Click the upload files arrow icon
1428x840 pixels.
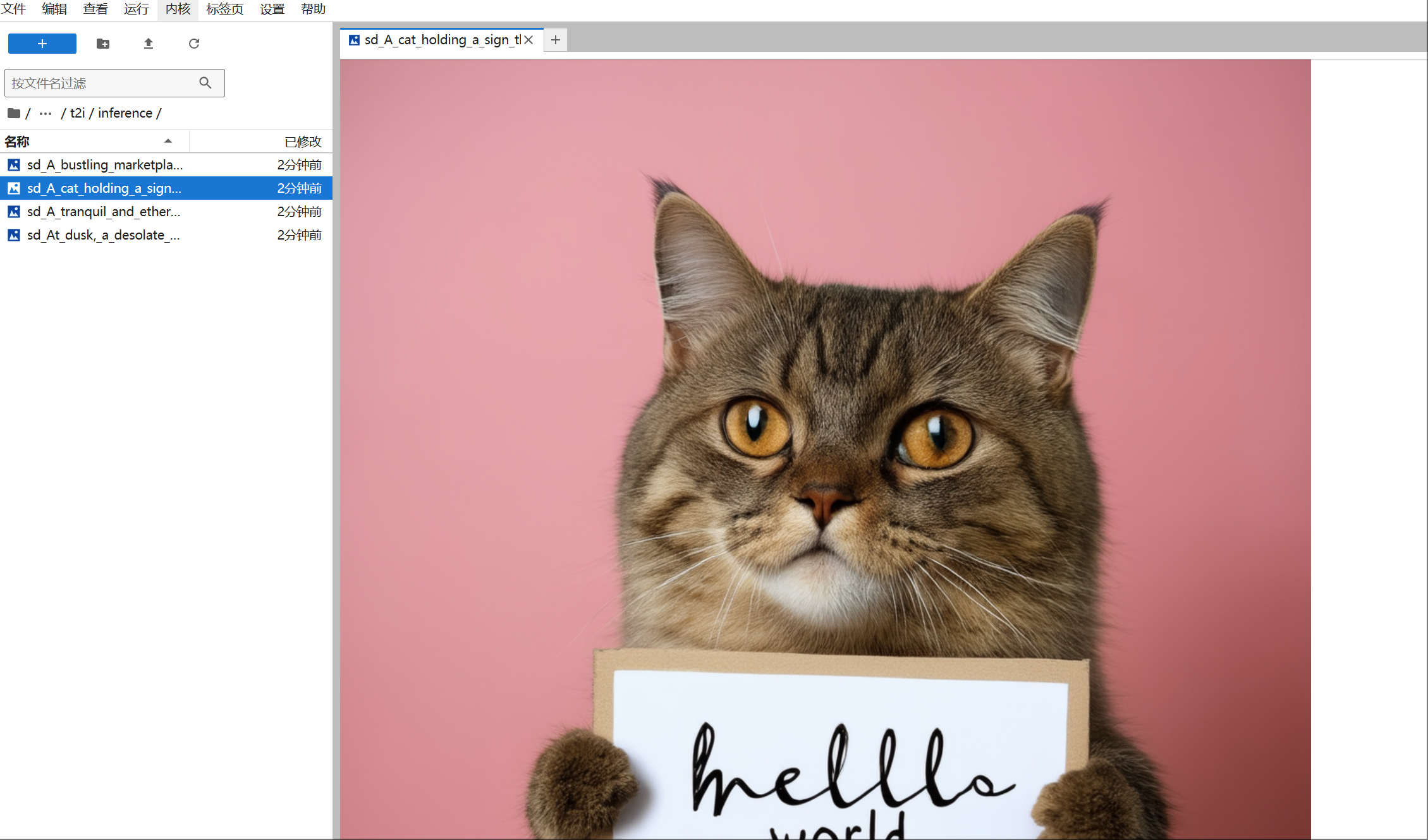click(x=149, y=44)
